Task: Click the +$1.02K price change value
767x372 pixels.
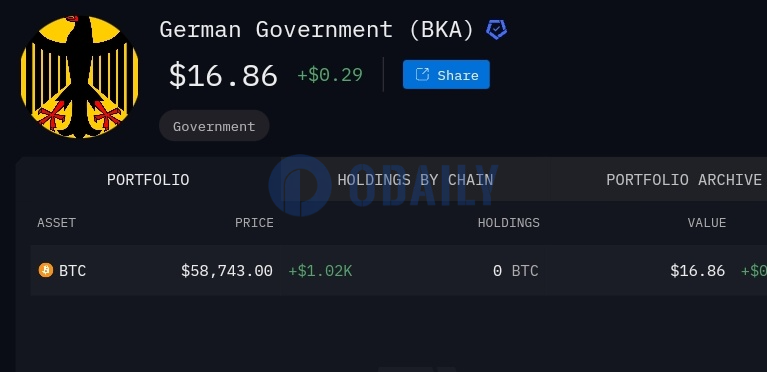Action: [320, 271]
